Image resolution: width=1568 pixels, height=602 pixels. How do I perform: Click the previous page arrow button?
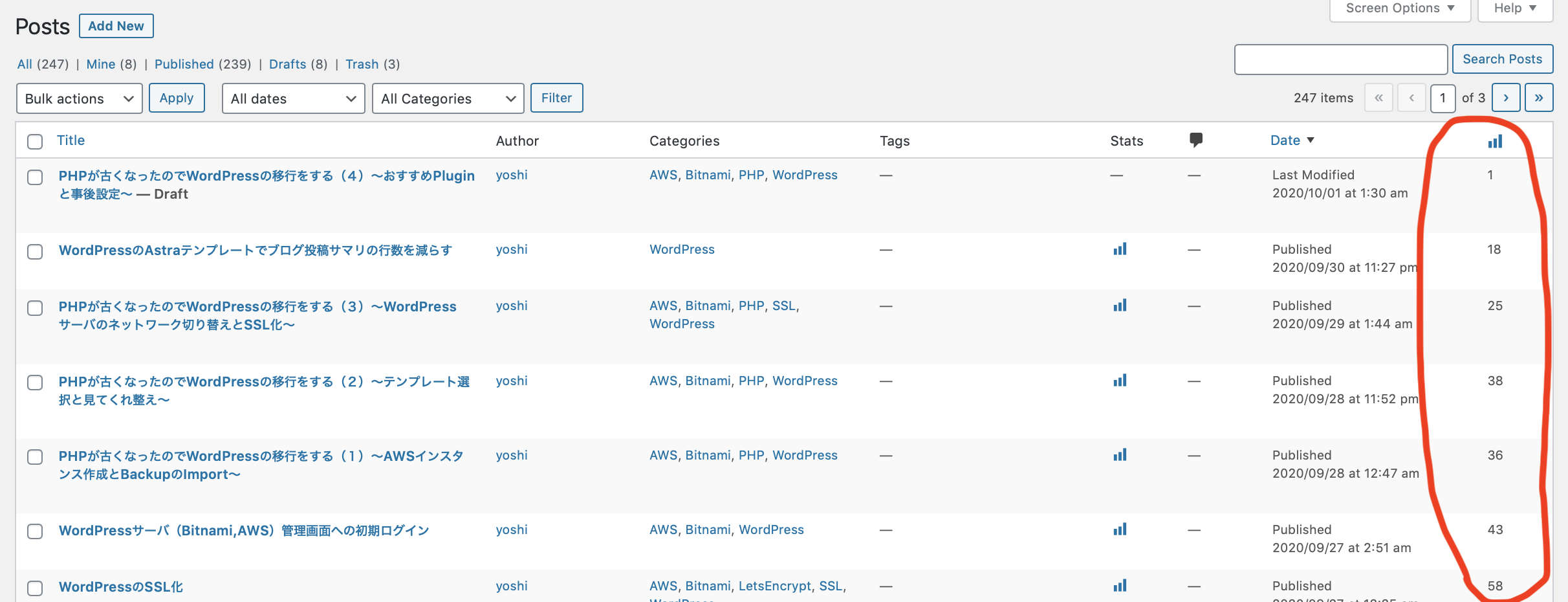click(1411, 98)
